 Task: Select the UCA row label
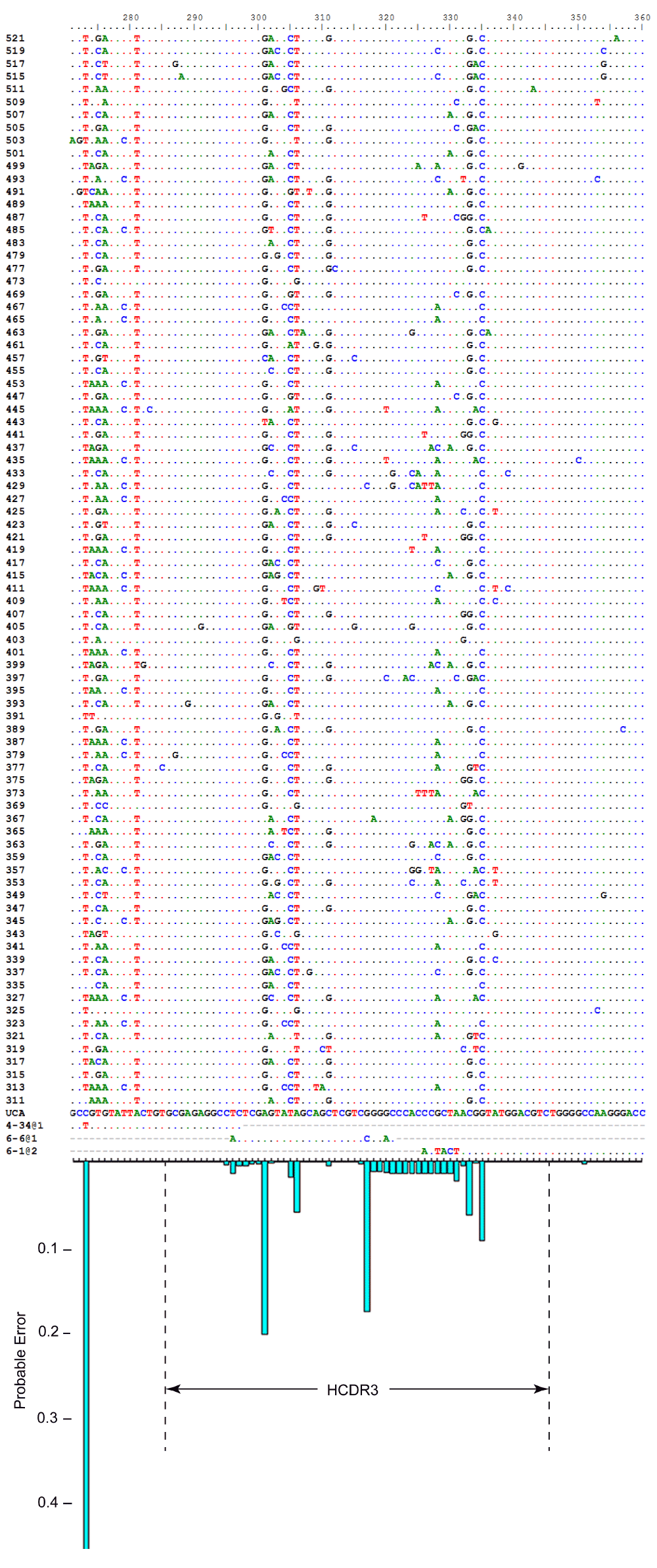[15, 1113]
